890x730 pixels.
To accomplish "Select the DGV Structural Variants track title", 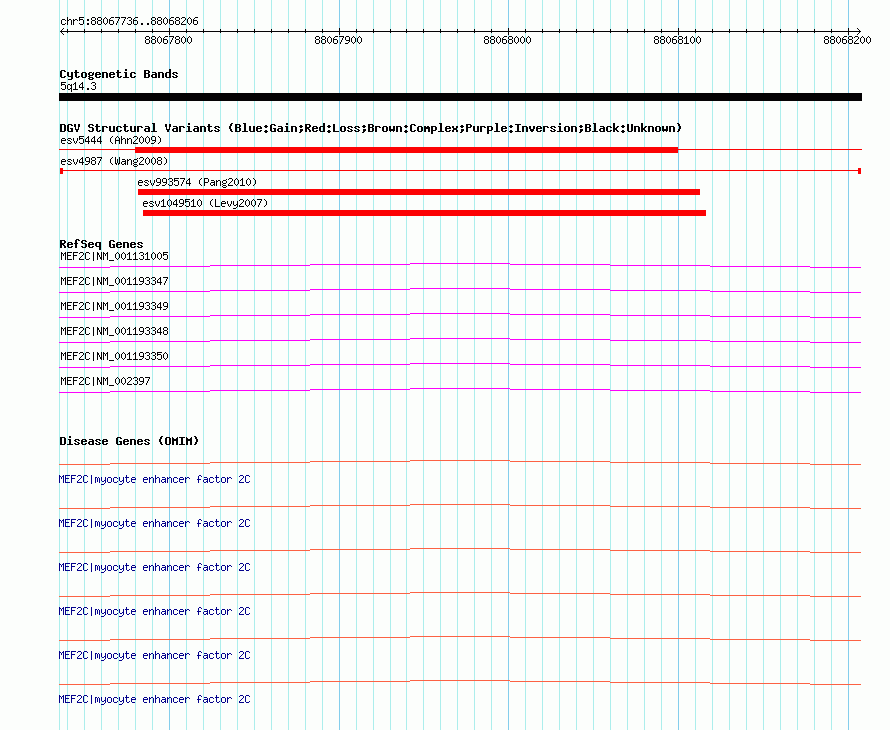I will (x=371, y=128).
